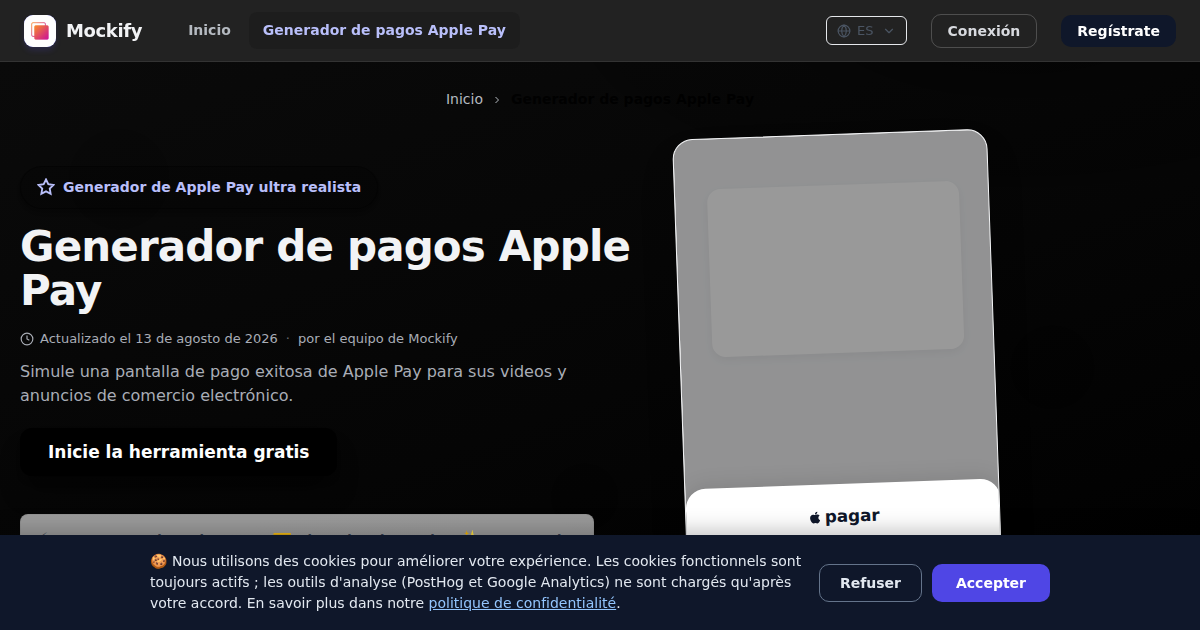
Task: Open the politique de confidentialité link
Action: tap(522, 603)
